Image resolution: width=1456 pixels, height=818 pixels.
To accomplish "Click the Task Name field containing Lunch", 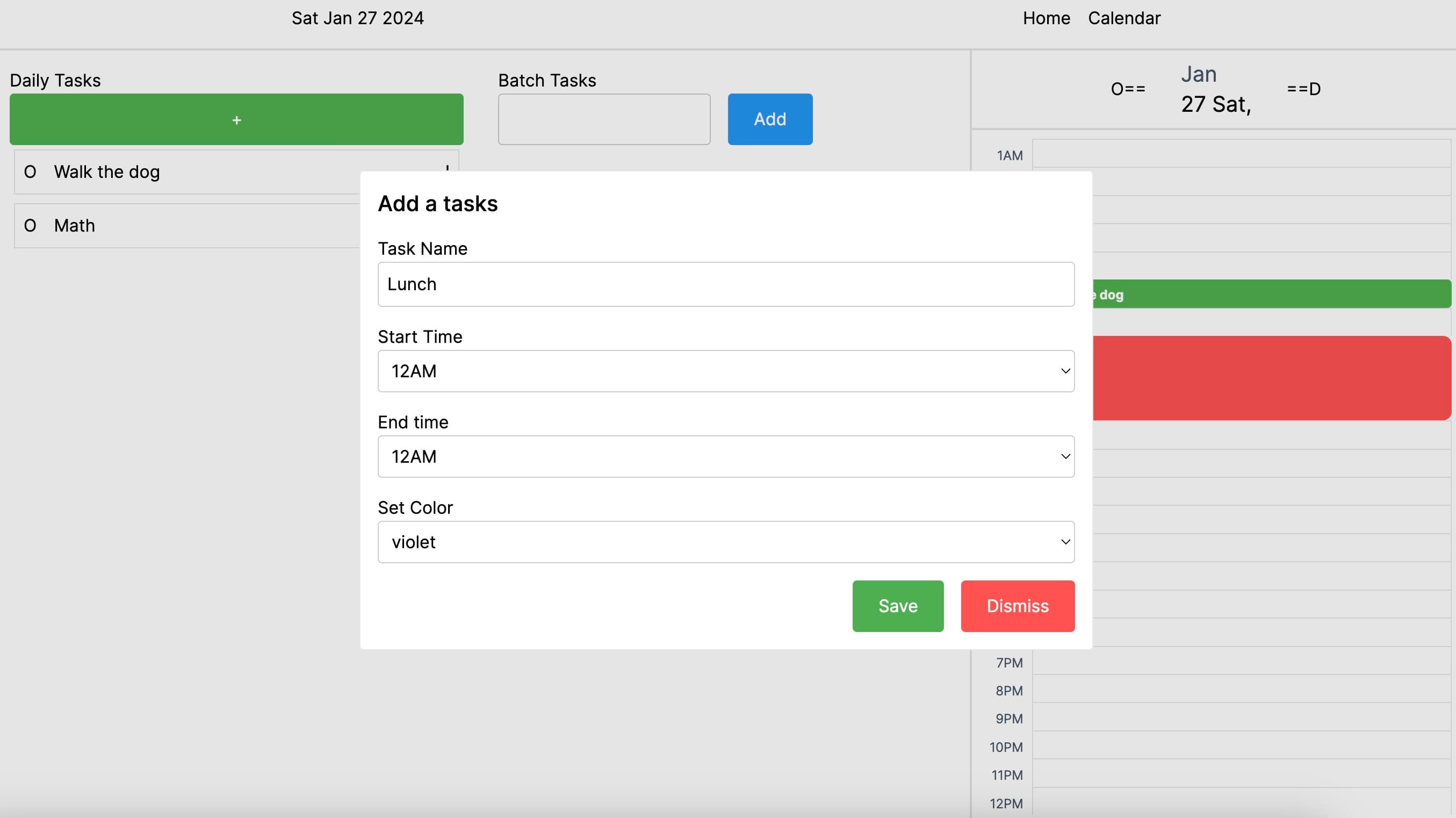I will click(x=726, y=284).
